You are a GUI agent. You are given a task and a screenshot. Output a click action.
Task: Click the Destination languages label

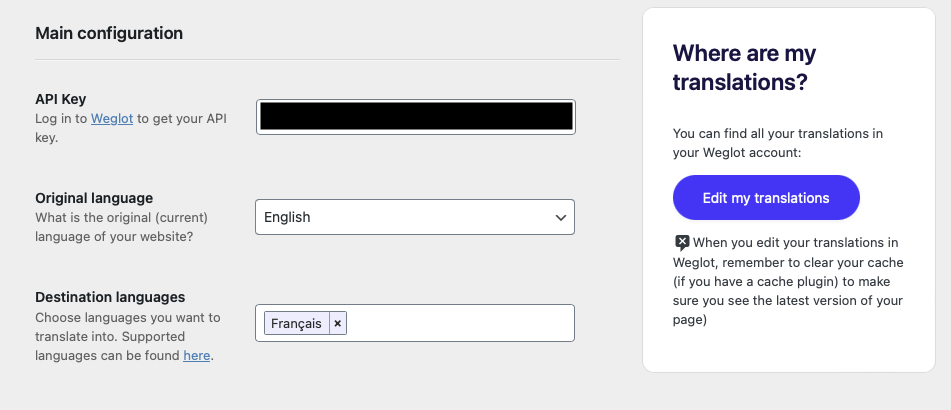point(110,297)
